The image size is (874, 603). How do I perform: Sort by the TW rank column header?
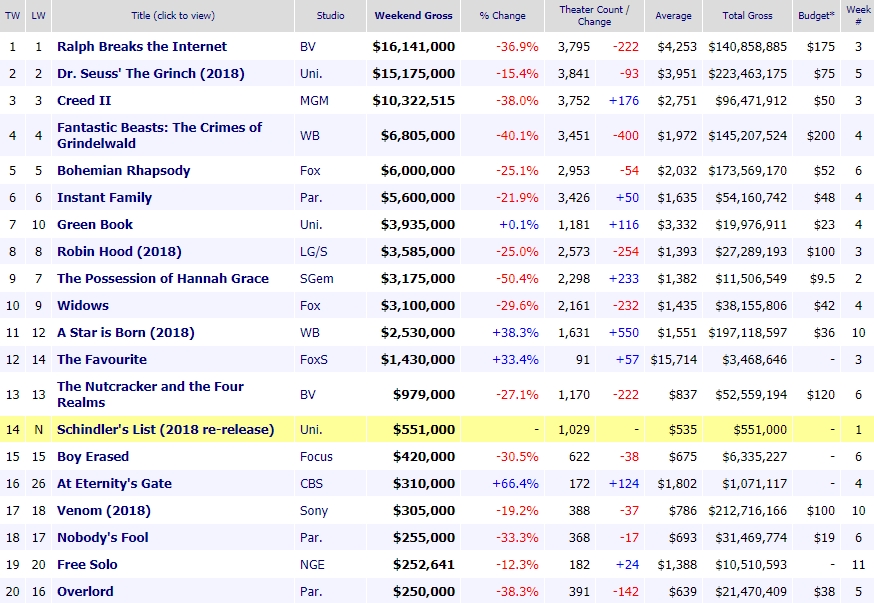point(12,16)
